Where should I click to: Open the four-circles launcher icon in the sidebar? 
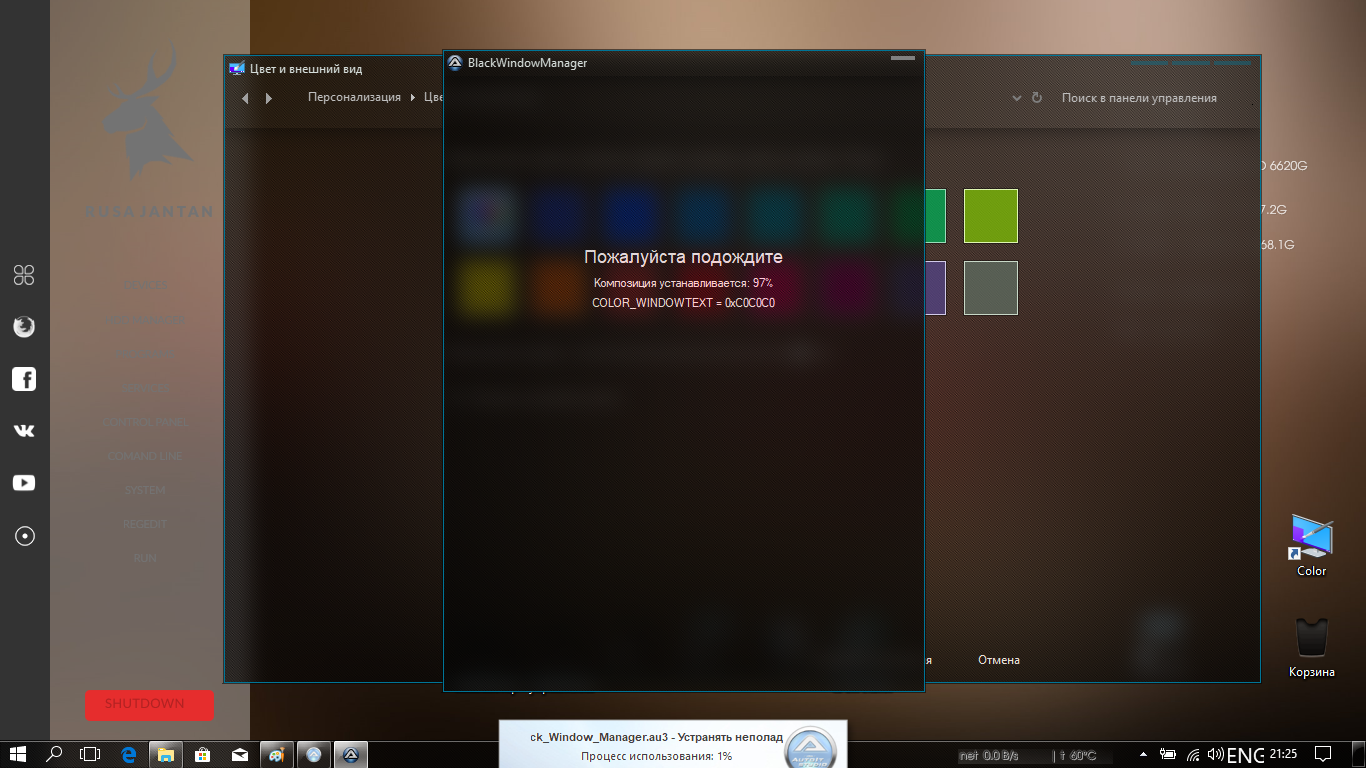click(24, 275)
